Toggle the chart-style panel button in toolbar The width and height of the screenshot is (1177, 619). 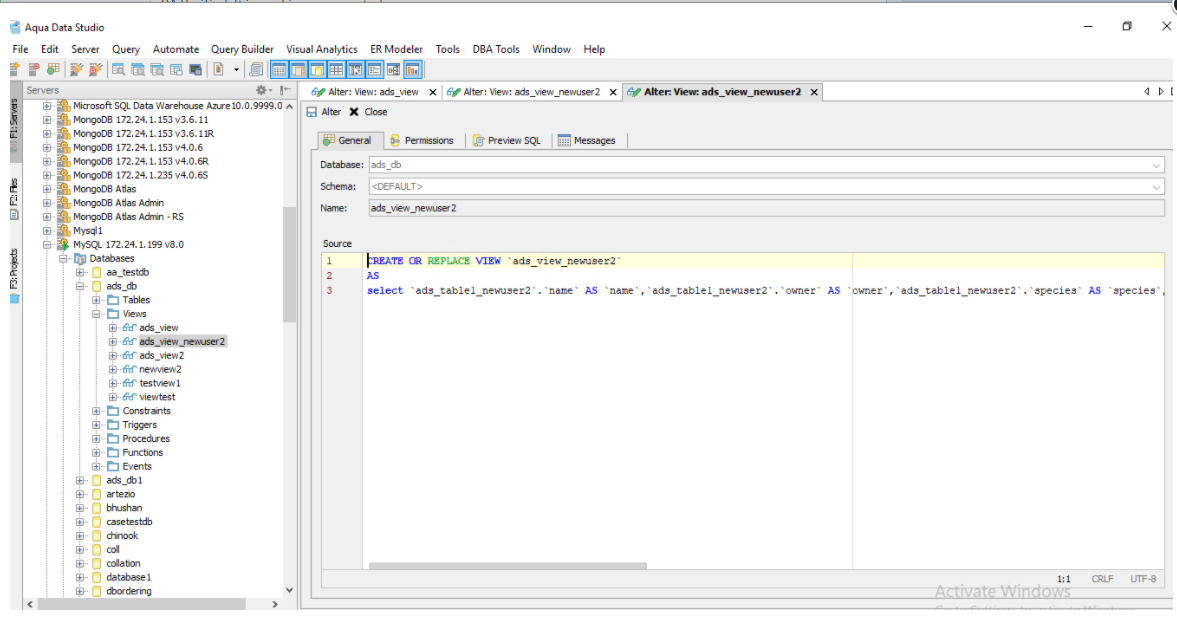[x=412, y=69]
